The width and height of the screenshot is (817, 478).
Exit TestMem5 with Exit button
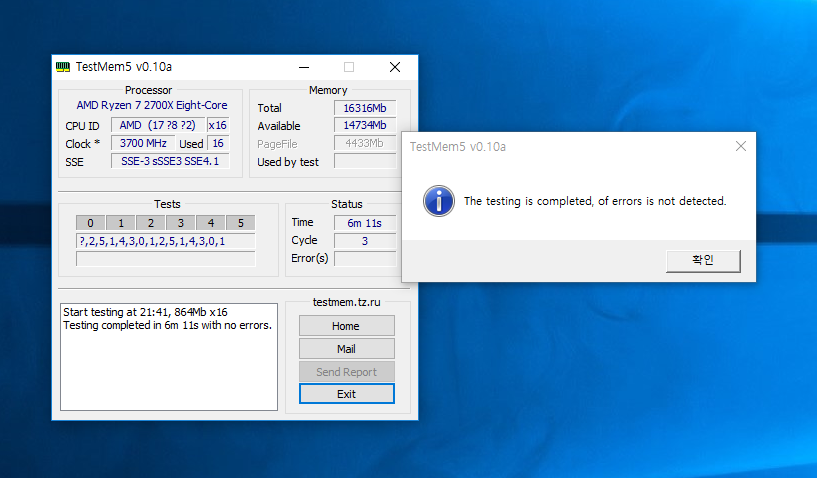click(x=346, y=394)
